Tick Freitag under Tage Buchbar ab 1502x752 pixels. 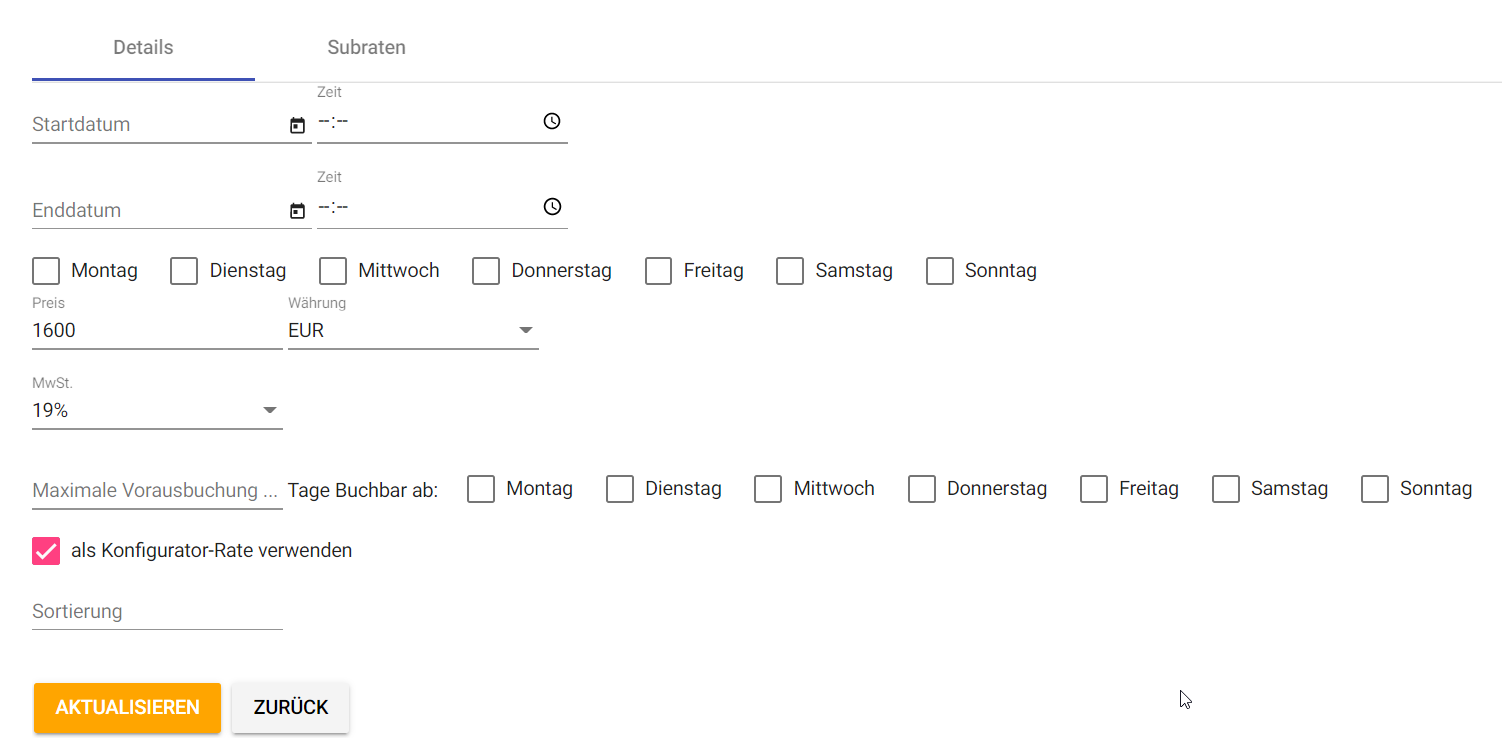(1094, 489)
